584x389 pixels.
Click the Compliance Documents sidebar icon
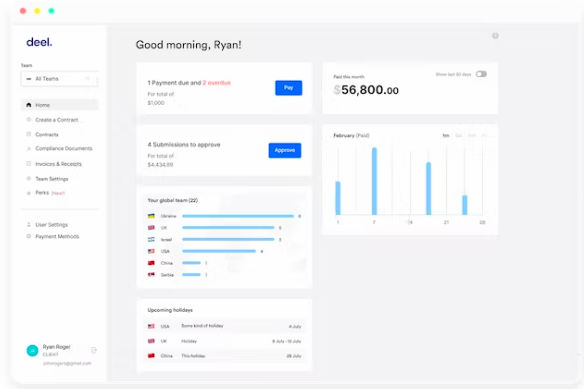(x=29, y=148)
